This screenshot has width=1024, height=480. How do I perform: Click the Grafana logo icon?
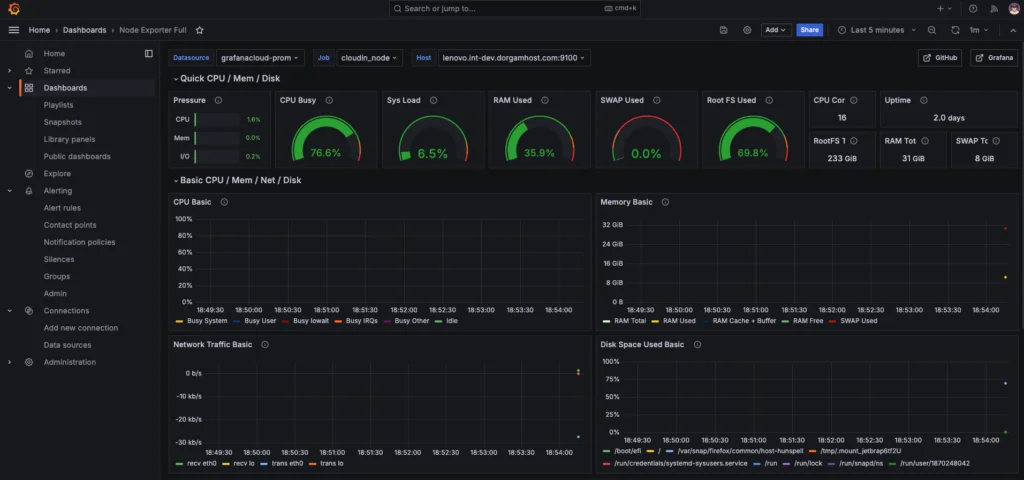[x=14, y=9]
